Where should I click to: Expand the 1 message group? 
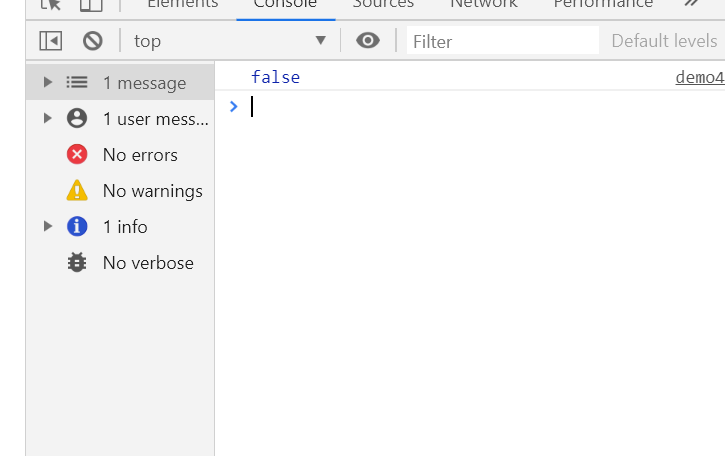pos(47,83)
